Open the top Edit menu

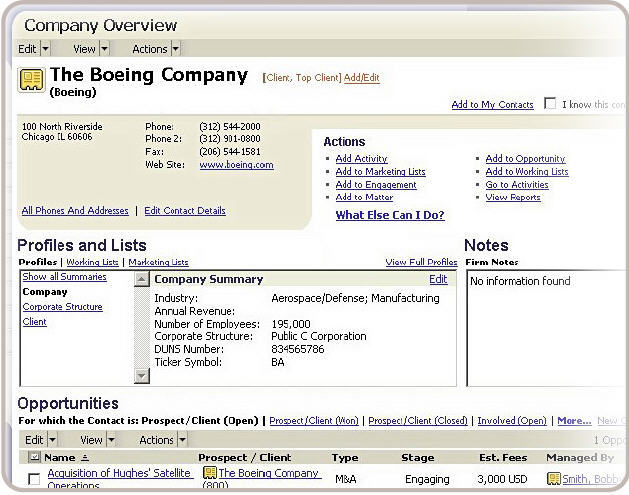[27, 49]
